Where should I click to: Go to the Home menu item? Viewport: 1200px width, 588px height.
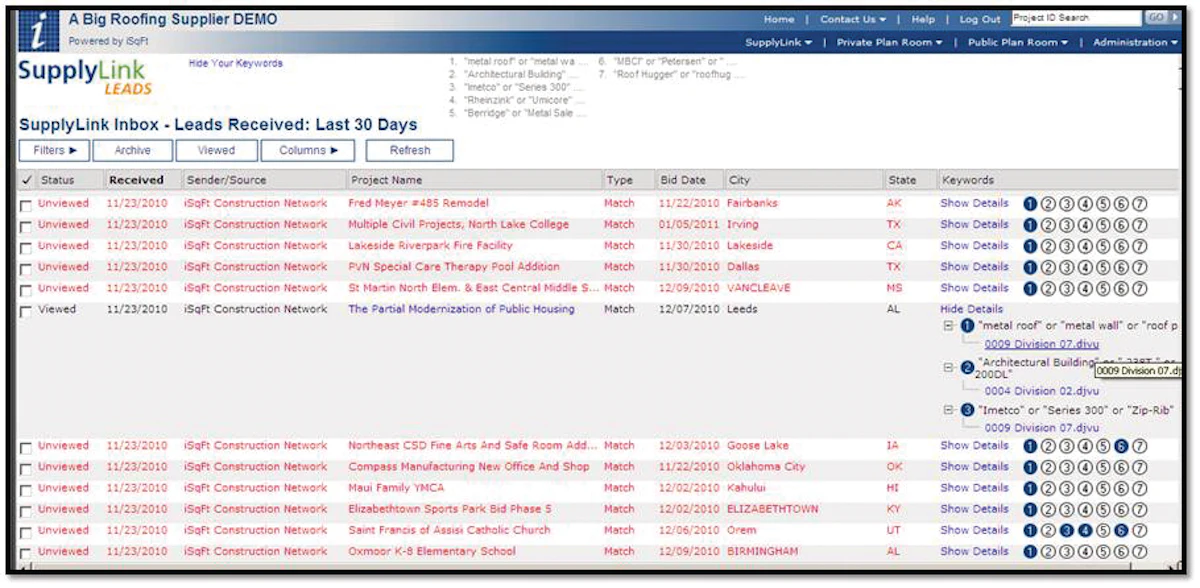click(779, 19)
